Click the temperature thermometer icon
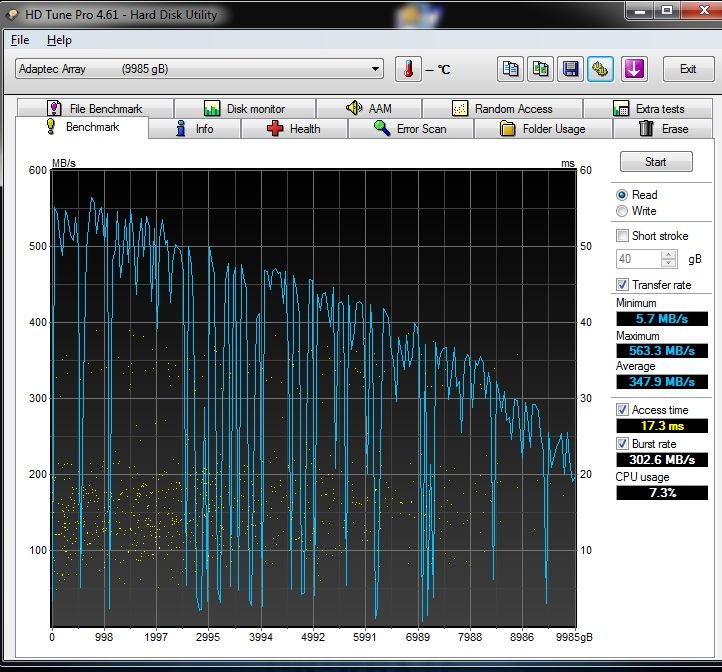722x672 pixels. 408,69
